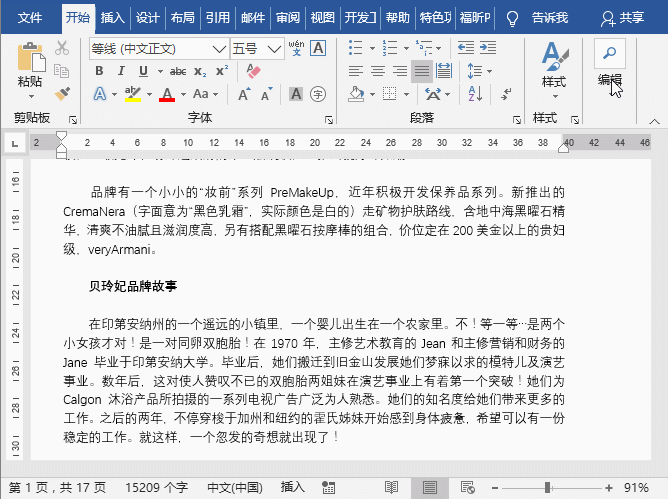Apply numbered list
Screen dimensions: 668x499
tap(390, 48)
